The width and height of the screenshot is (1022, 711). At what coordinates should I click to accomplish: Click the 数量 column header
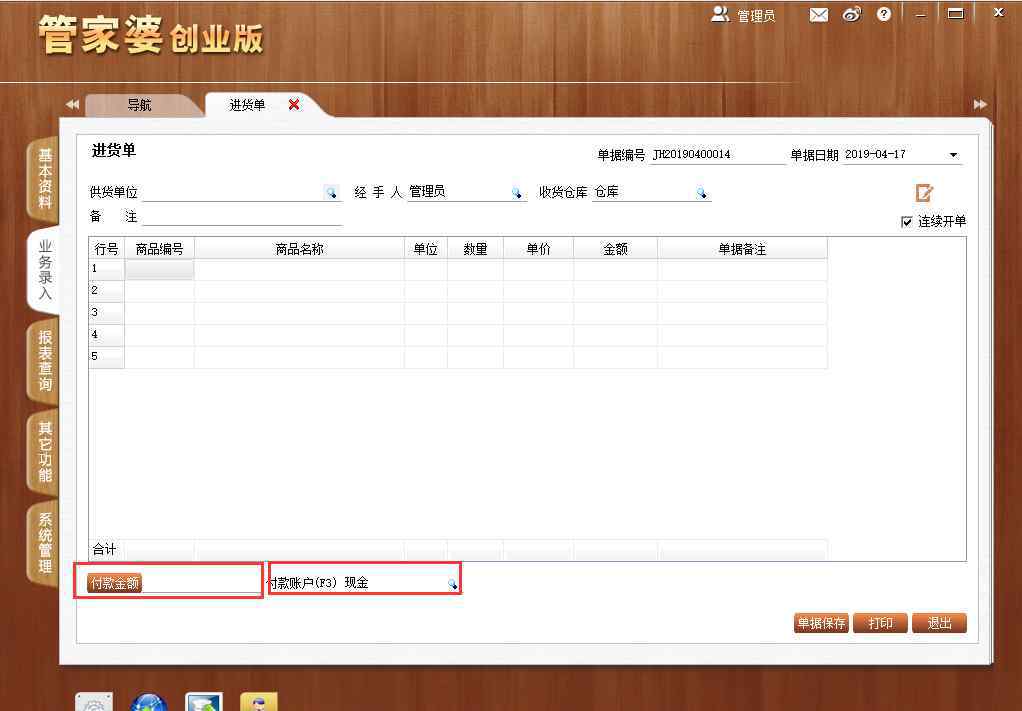475,249
